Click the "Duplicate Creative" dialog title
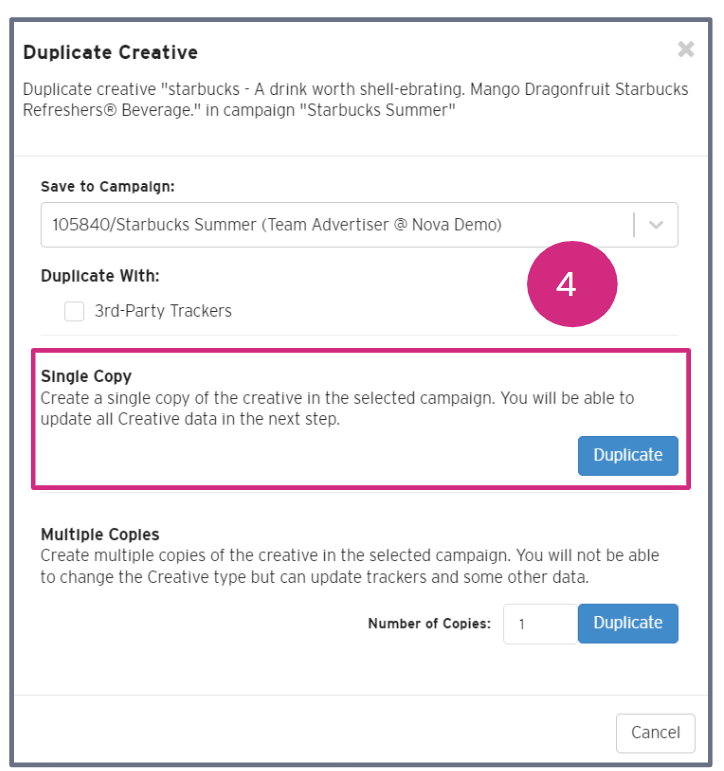Image resolution: width=724 pixels, height=771 pixels. tap(110, 52)
